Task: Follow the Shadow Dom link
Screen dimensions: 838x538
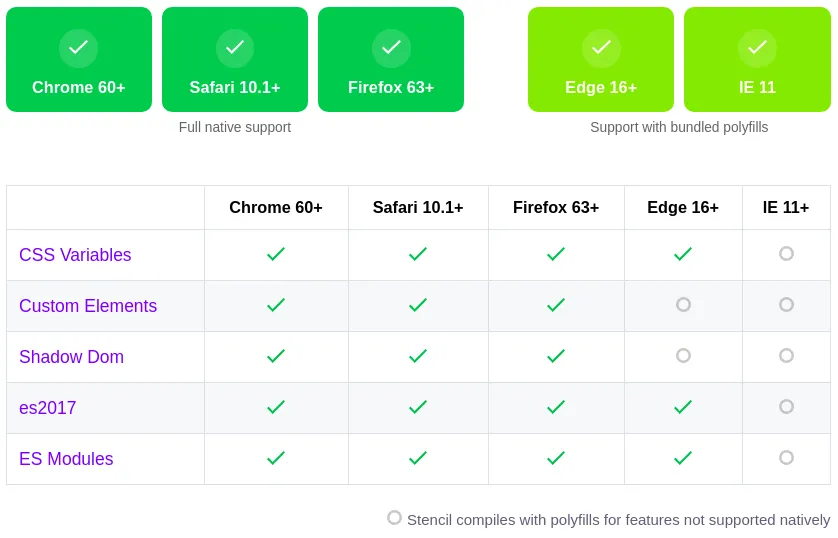Action: pos(71,357)
